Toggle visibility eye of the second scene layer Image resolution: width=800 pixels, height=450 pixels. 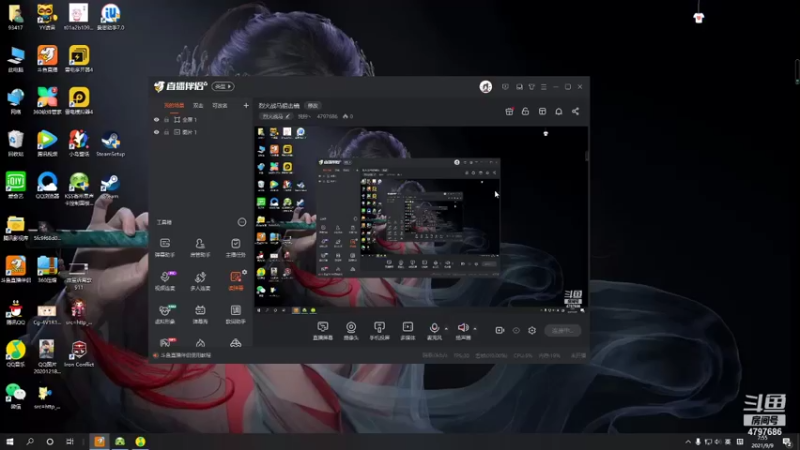pyautogui.click(x=157, y=132)
